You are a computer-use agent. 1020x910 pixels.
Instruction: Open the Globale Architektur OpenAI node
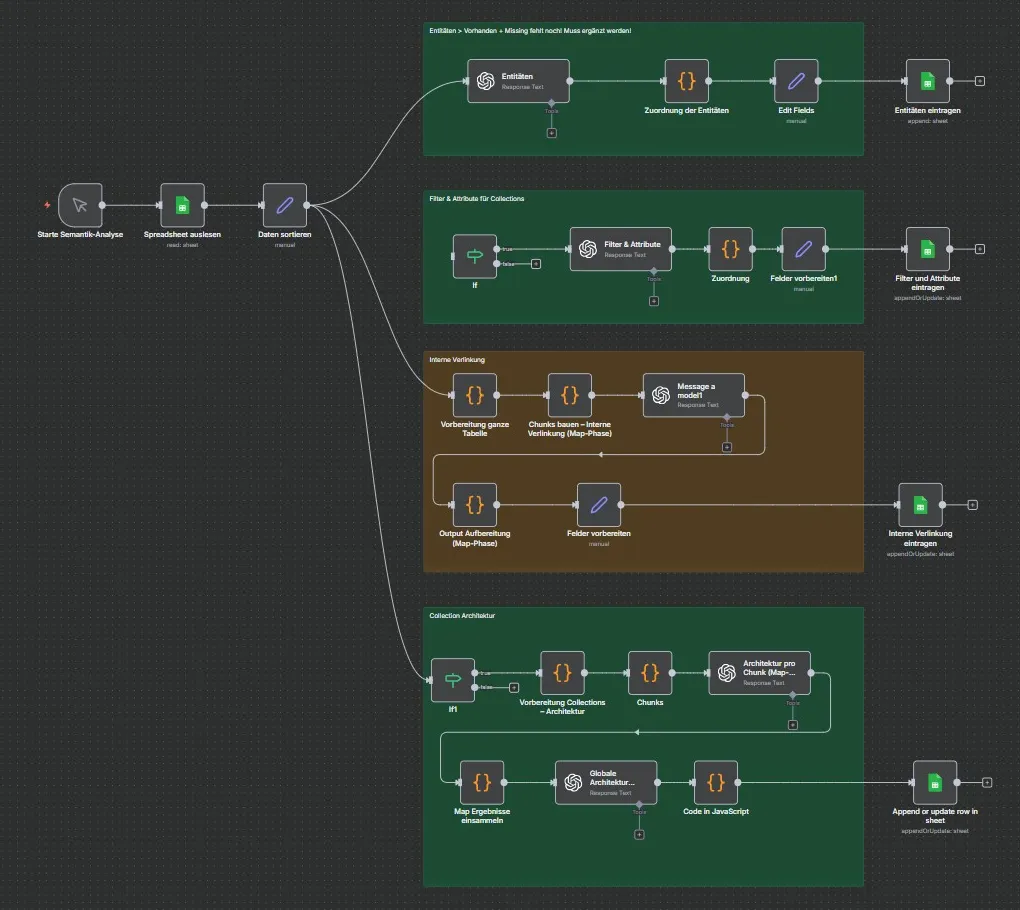606,783
